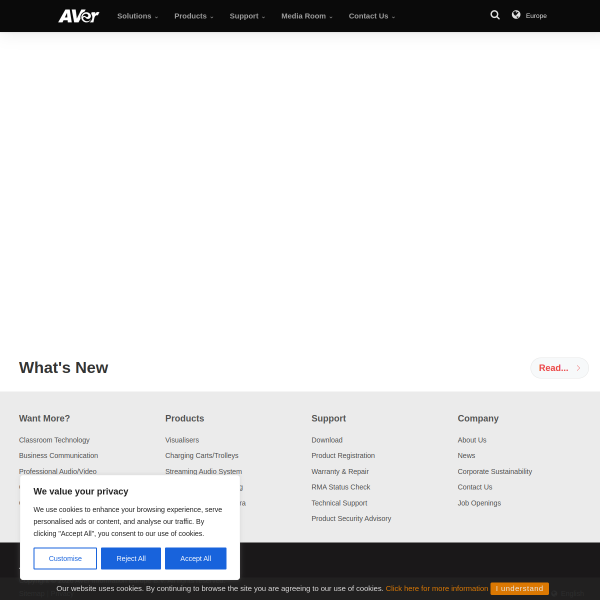Image resolution: width=600 pixels, height=600 pixels.
Task: Click the AVer logo
Action: [x=78, y=16]
